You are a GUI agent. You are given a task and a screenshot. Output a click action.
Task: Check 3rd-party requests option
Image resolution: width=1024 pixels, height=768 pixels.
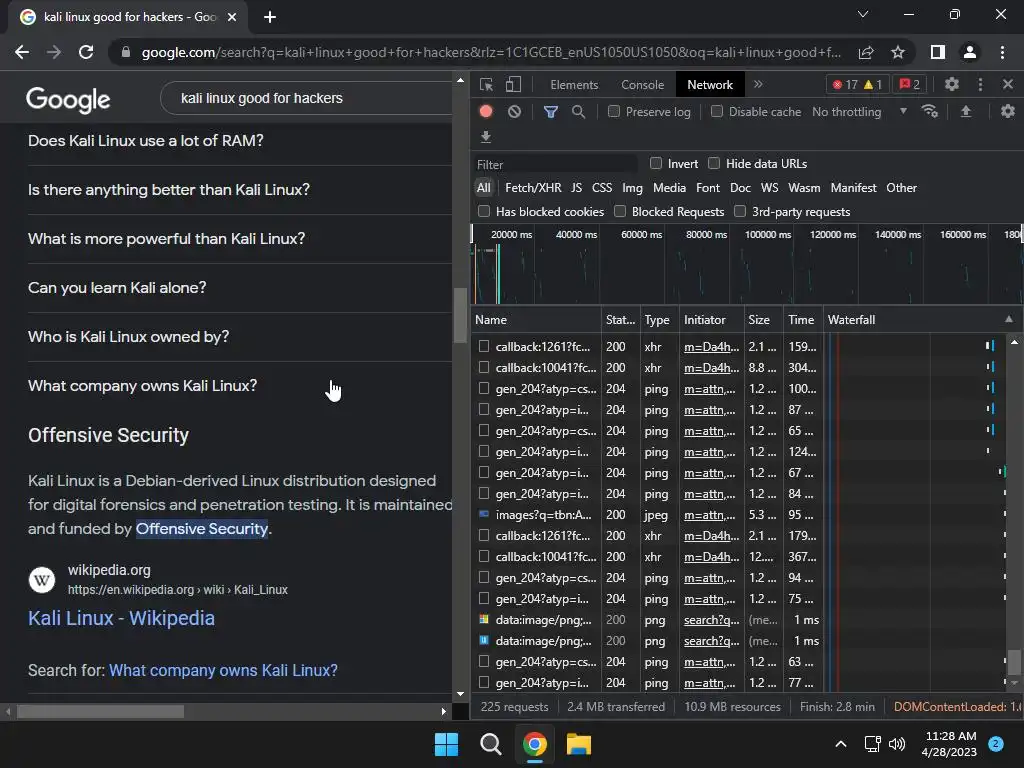coord(740,211)
